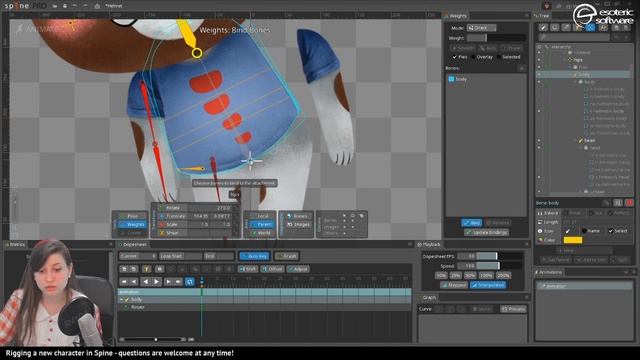Switch to the Tree panel tab
The width and height of the screenshot is (640, 360).
tap(542, 16)
